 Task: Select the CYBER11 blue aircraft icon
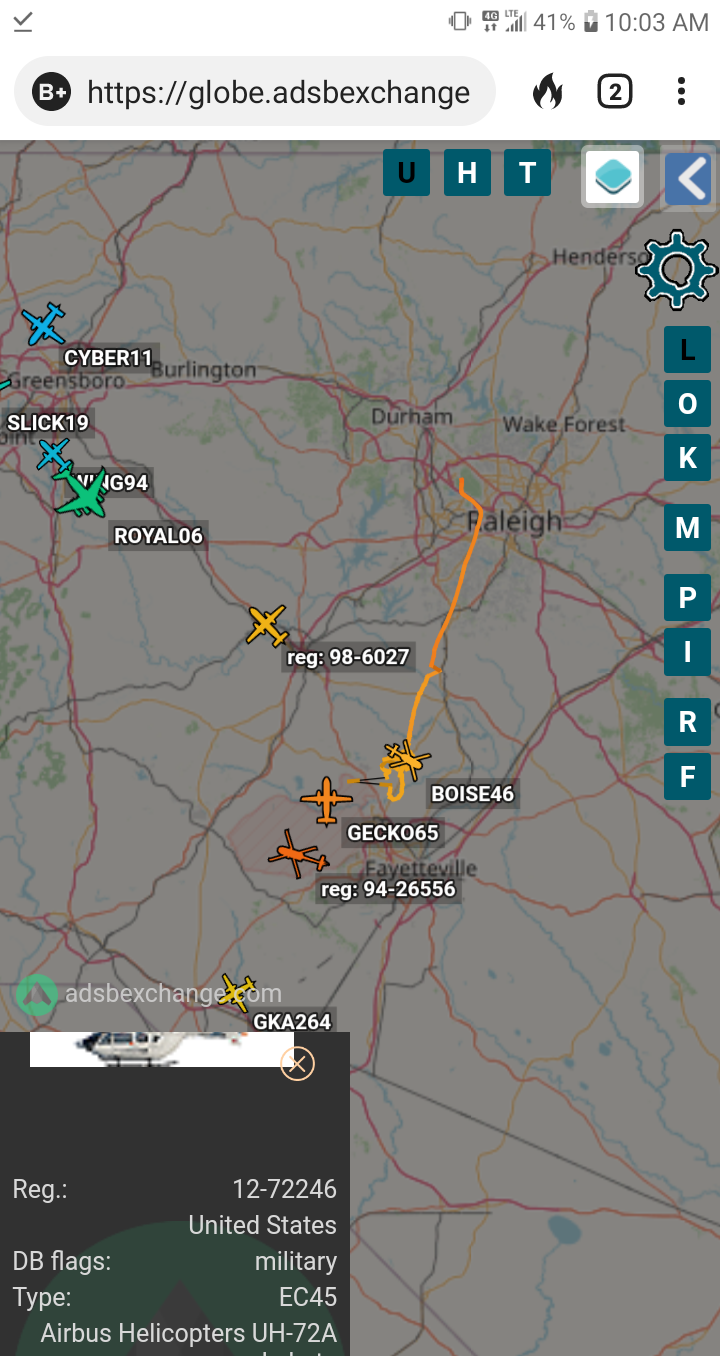pos(44,323)
